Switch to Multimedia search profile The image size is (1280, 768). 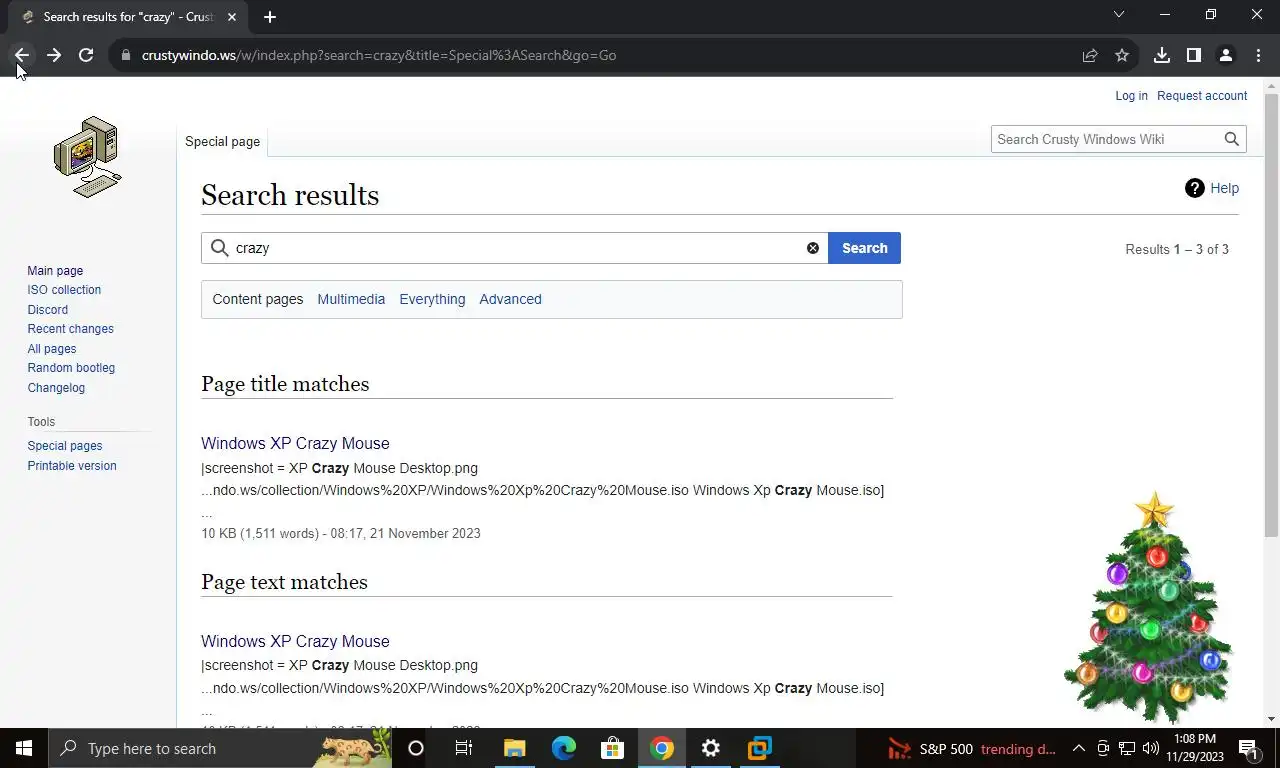(351, 299)
